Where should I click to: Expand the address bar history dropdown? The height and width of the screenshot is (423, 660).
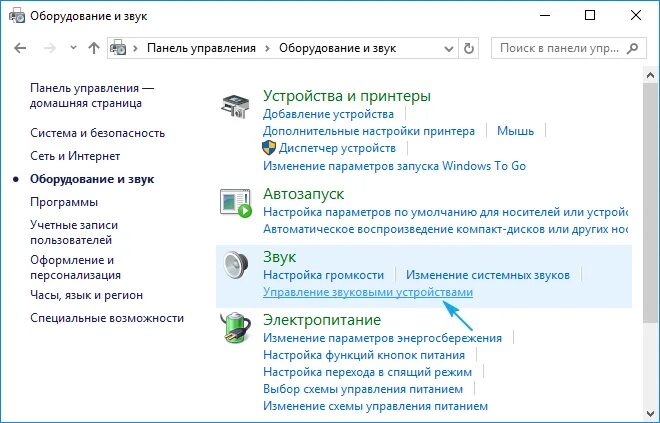click(x=449, y=49)
